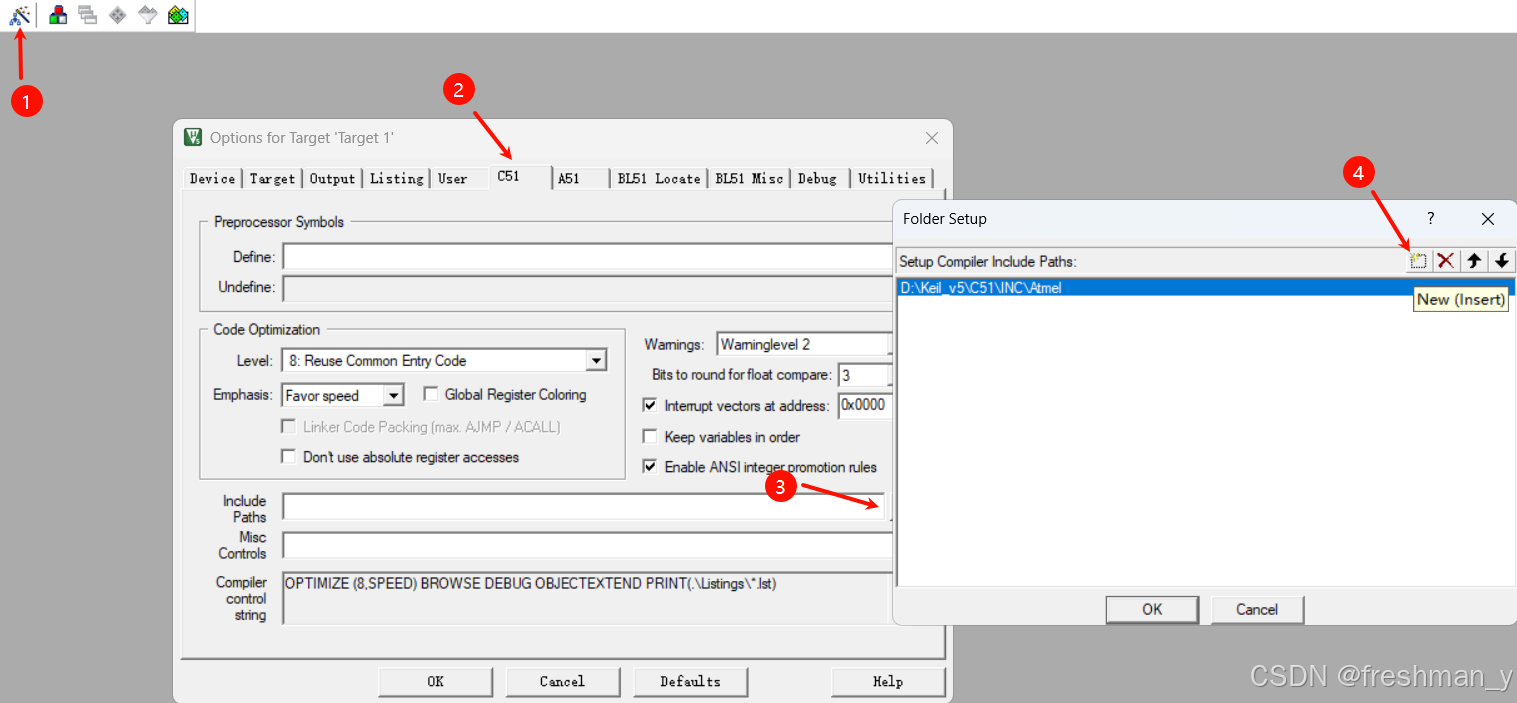Move selected path up with up arrow
This screenshot has height=703, width=1517.
tap(1474, 261)
